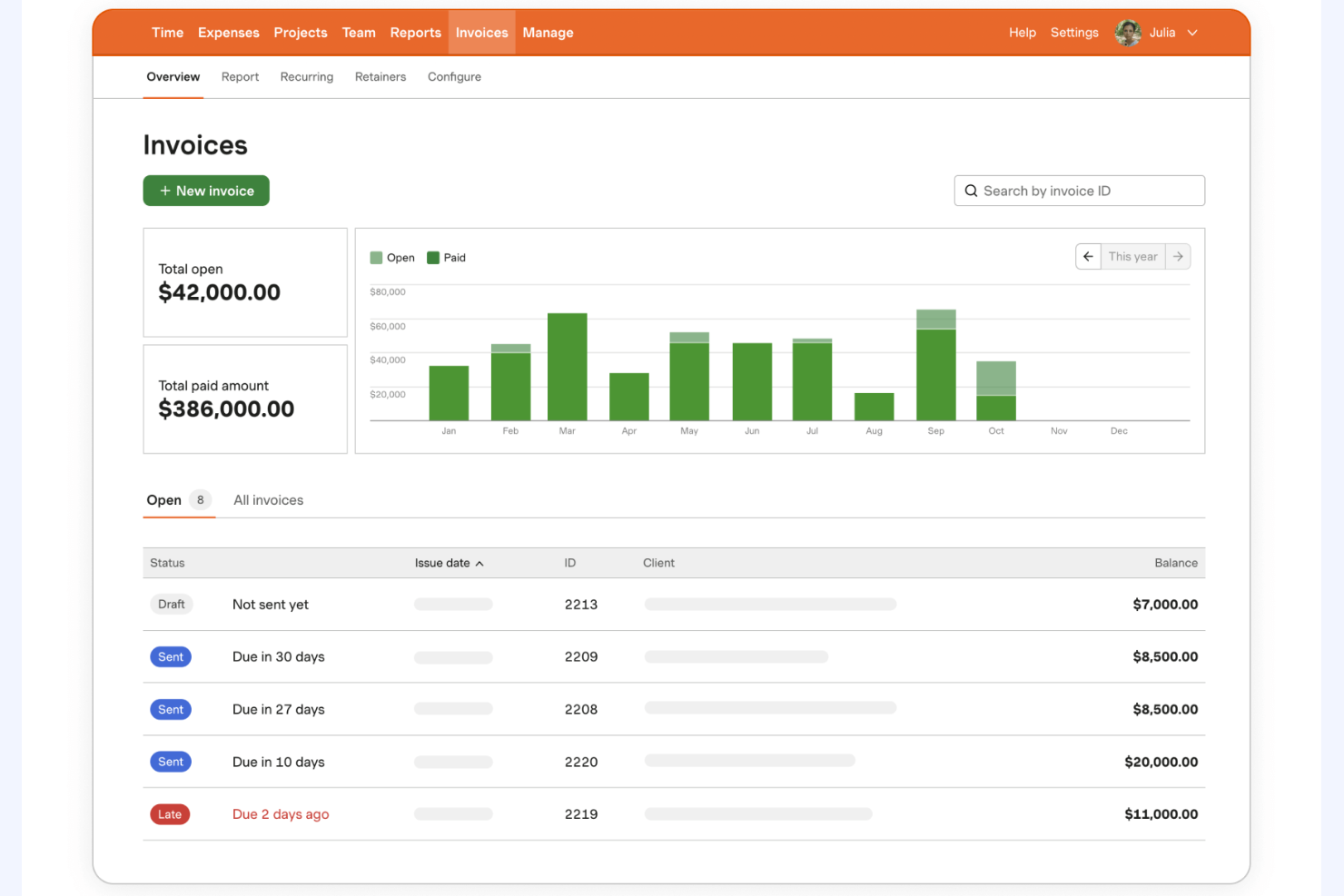This screenshot has height=896, width=1344.
Task: Open the This year period selector
Action: click(x=1132, y=256)
